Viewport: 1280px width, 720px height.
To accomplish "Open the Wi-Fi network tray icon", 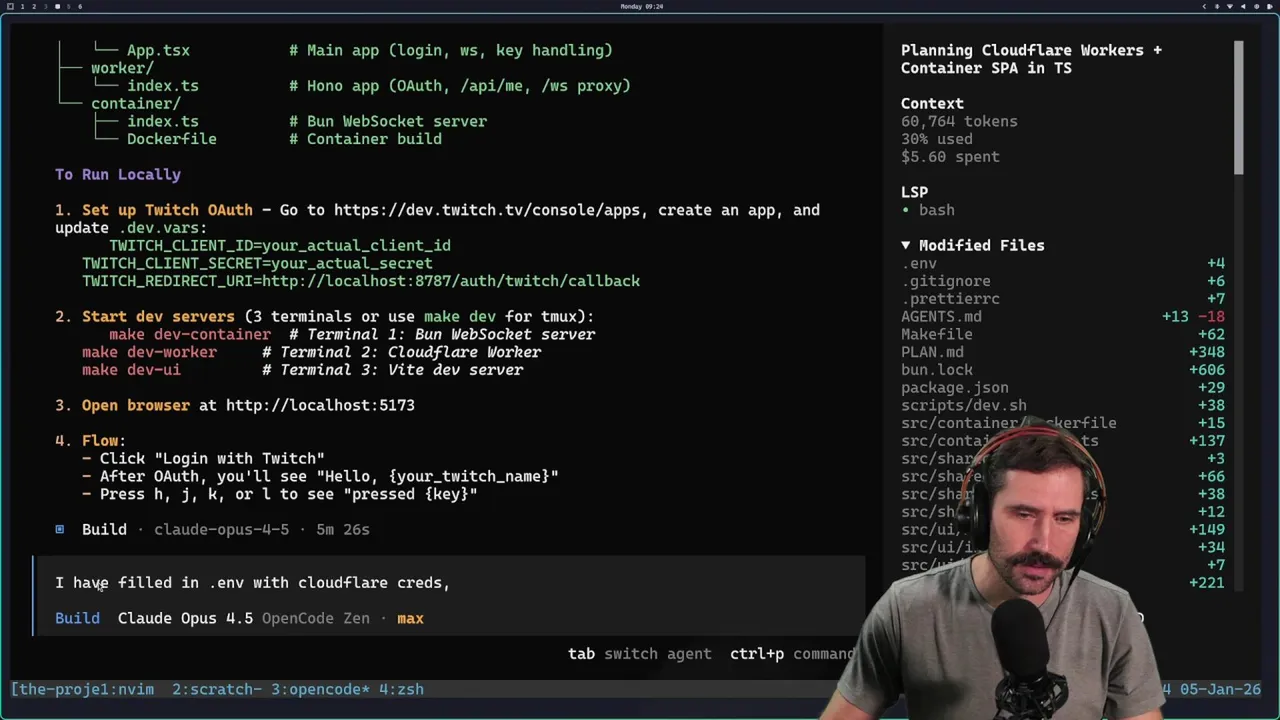I will pos(1230,6).
